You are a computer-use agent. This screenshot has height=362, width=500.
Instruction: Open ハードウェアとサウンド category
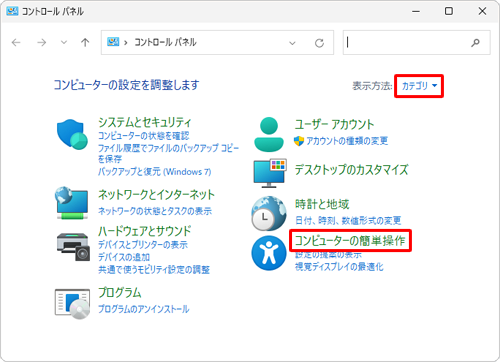click(145, 231)
